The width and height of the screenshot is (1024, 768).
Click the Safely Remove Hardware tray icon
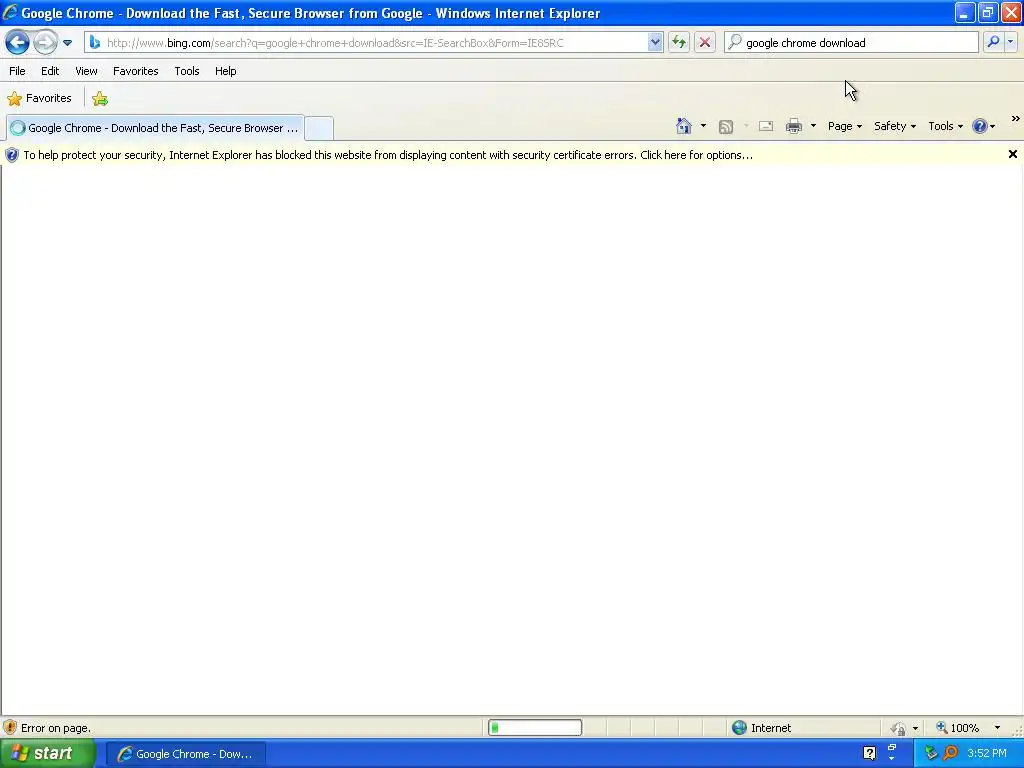tap(931, 754)
